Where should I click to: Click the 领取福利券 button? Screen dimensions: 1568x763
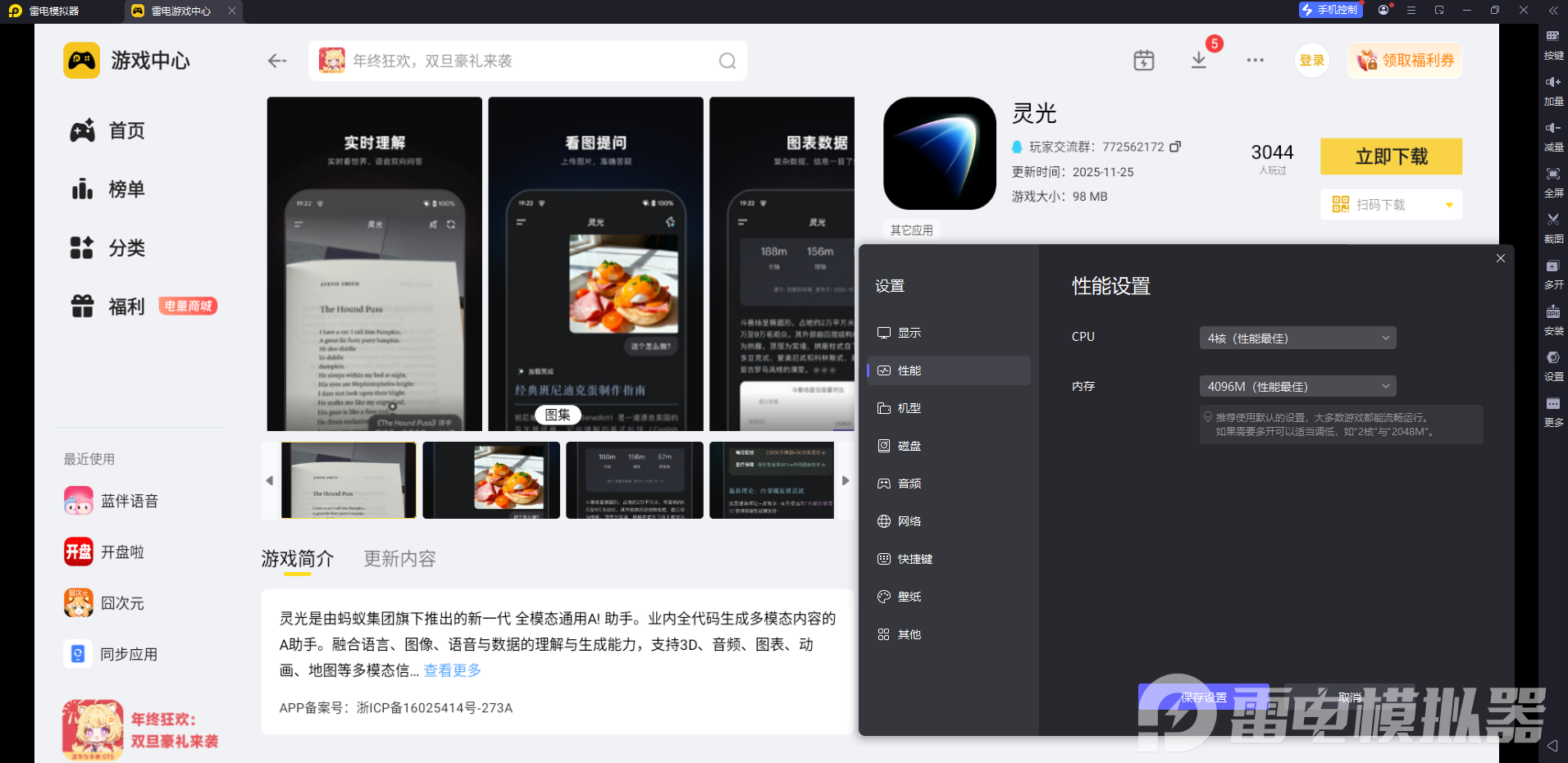coord(1405,61)
